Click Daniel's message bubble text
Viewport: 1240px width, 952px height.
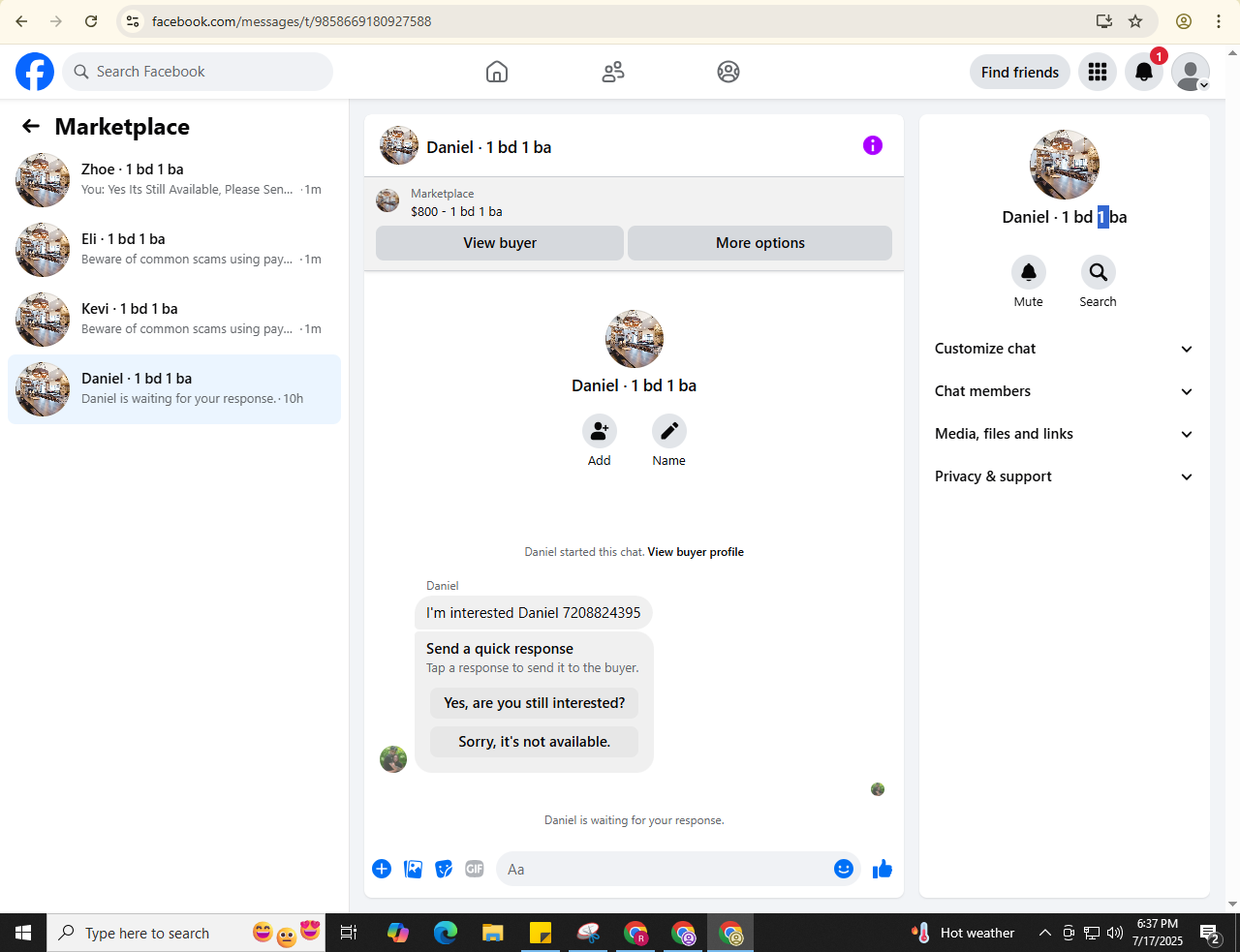pyautogui.click(x=534, y=613)
